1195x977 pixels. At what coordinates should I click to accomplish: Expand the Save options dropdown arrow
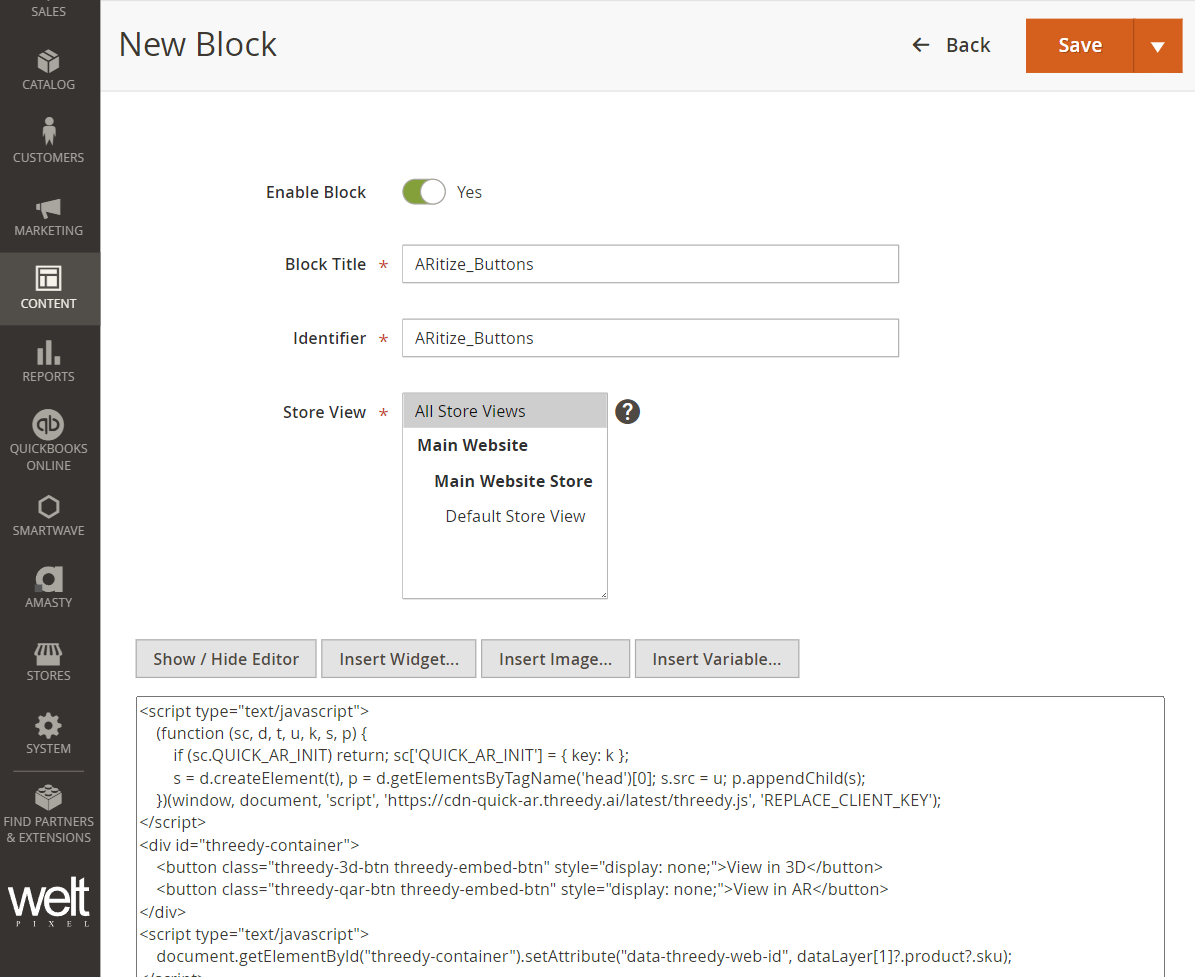coord(1158,46)
